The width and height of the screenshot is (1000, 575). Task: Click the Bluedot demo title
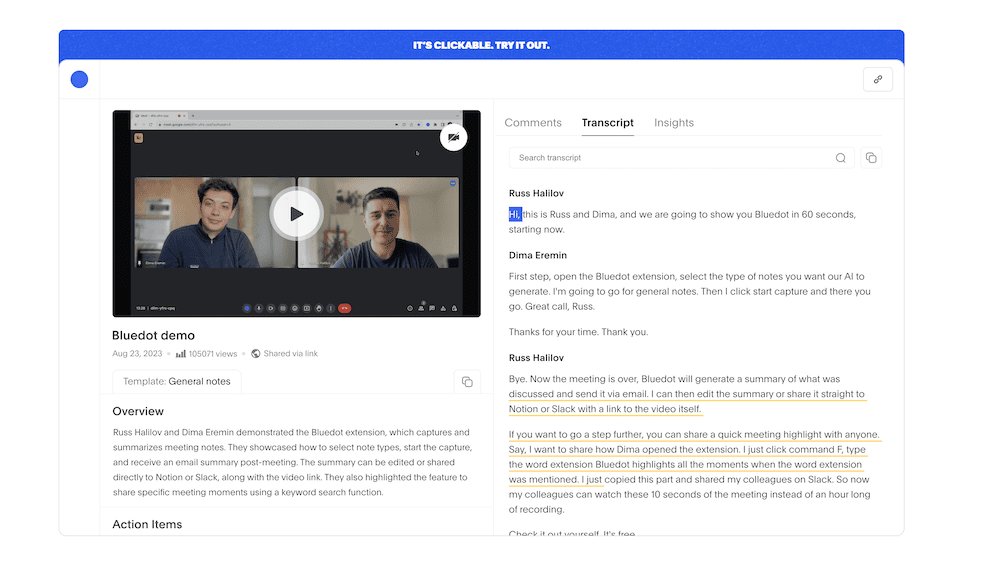[153, 335]
